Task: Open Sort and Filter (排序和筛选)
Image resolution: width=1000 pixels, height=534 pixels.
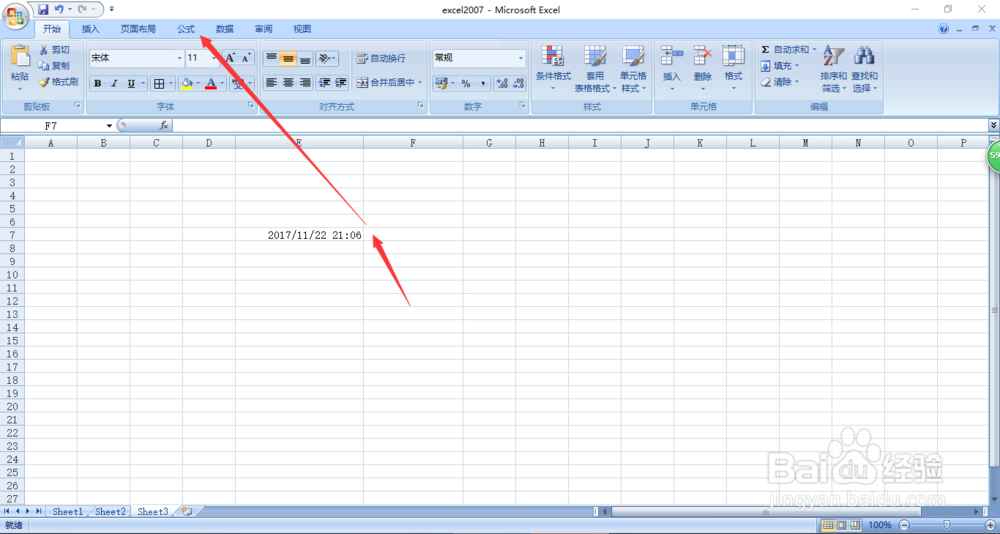Action: (x=832, y=69)
